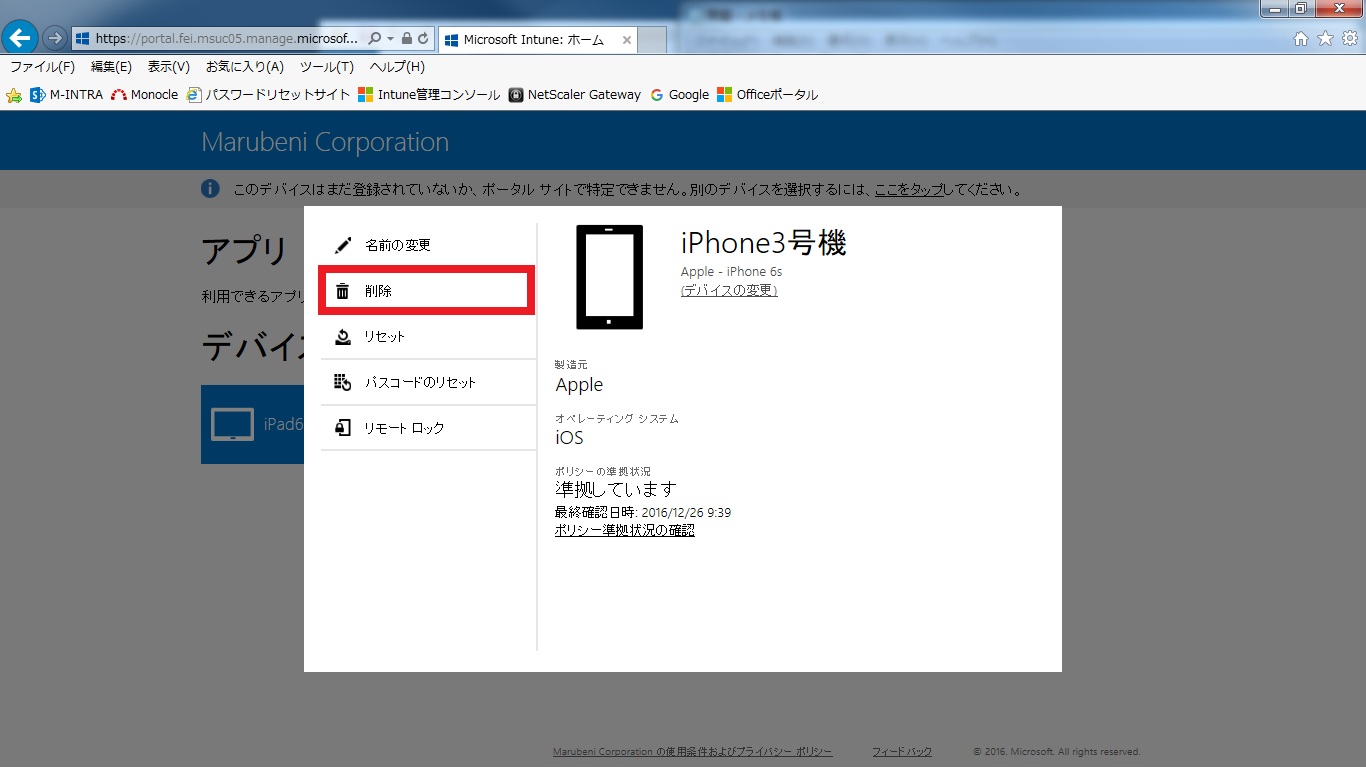Click the Monocle favorites shortcut

145,95
